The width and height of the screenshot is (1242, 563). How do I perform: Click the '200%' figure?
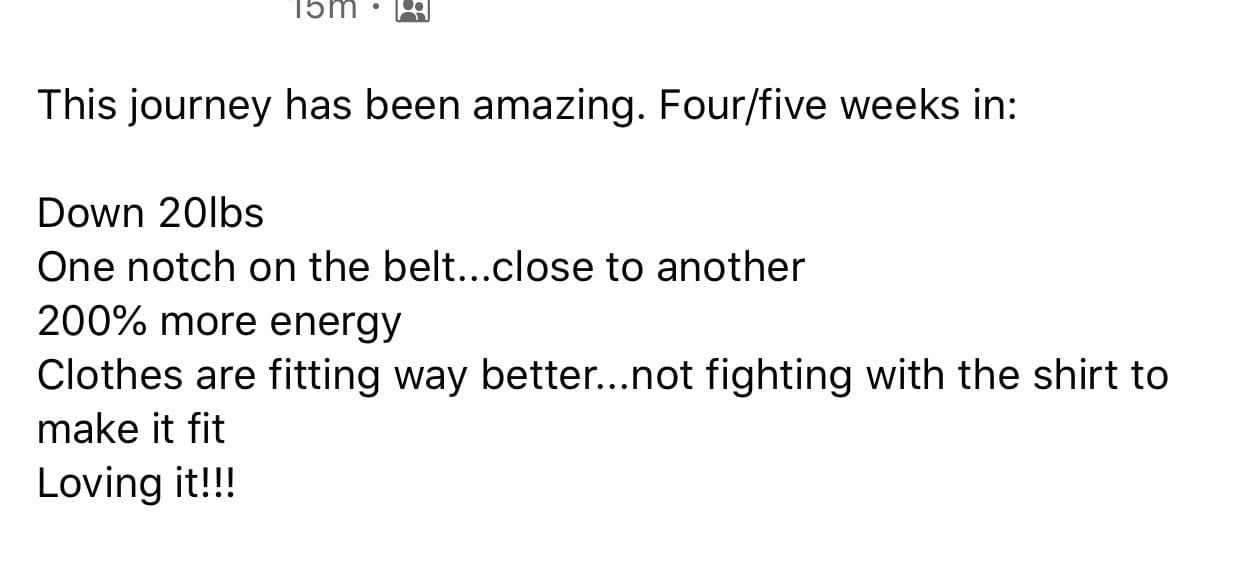pyautogui.click(x=93, y=321)
